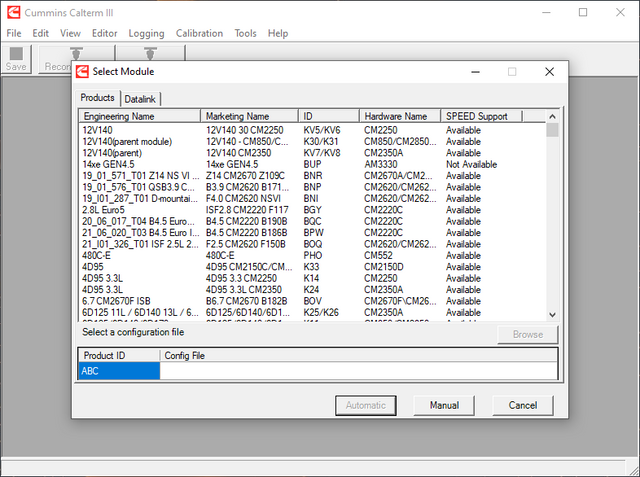
Task: Maximize the Cummins Calterm III main window
Action: pos(583,12)
